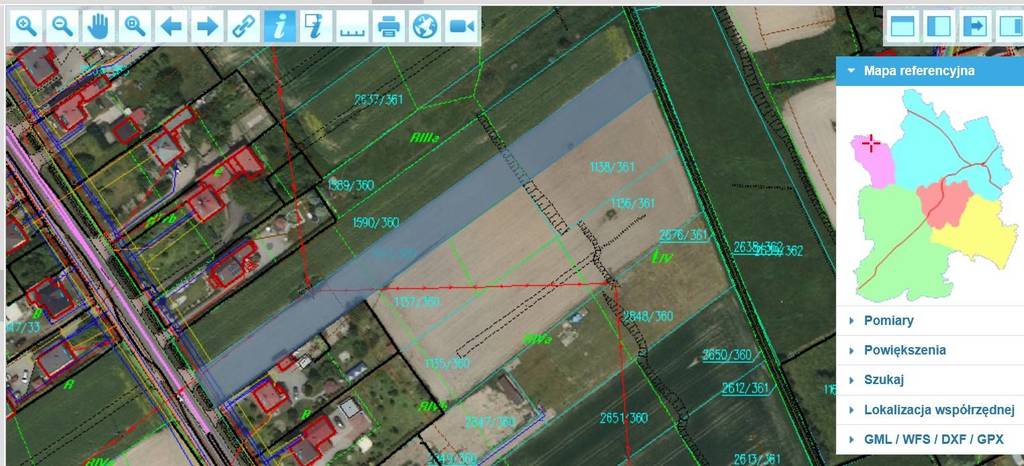Viewport: 1024px width, 466px height.
Task: Expand the Pomiary section
Action: click(889, 321)
